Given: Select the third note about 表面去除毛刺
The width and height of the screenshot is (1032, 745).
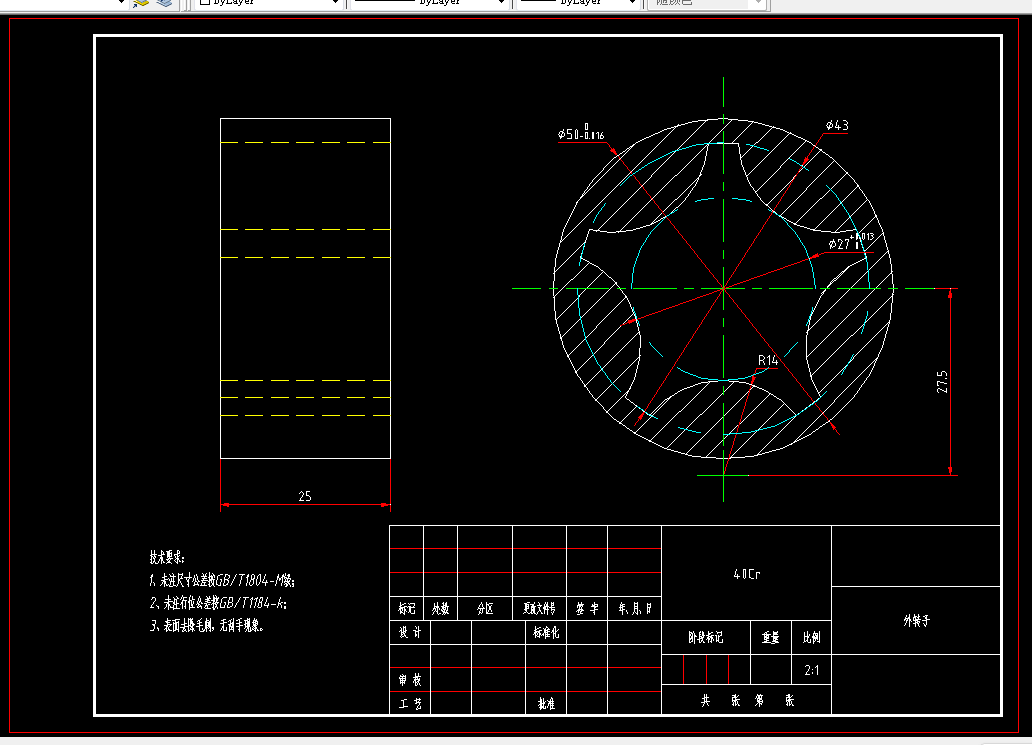Looking at the screenshot, I should (x=207, y=625).
